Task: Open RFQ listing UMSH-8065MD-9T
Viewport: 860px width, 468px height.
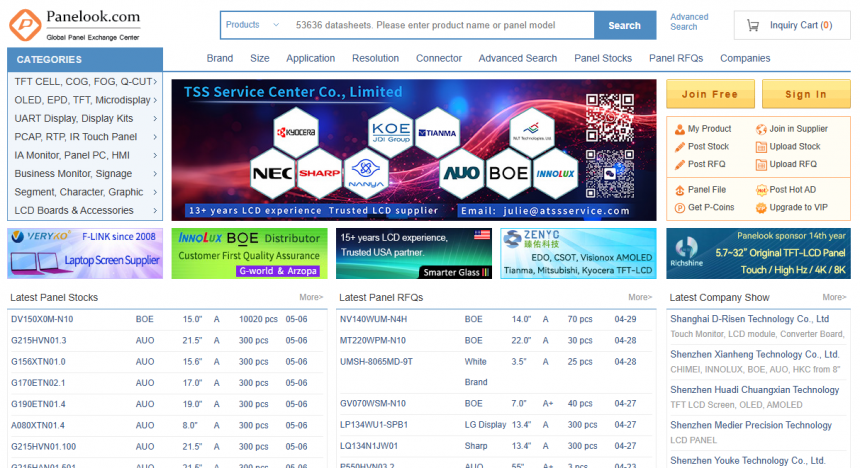Action: point(376,362)
